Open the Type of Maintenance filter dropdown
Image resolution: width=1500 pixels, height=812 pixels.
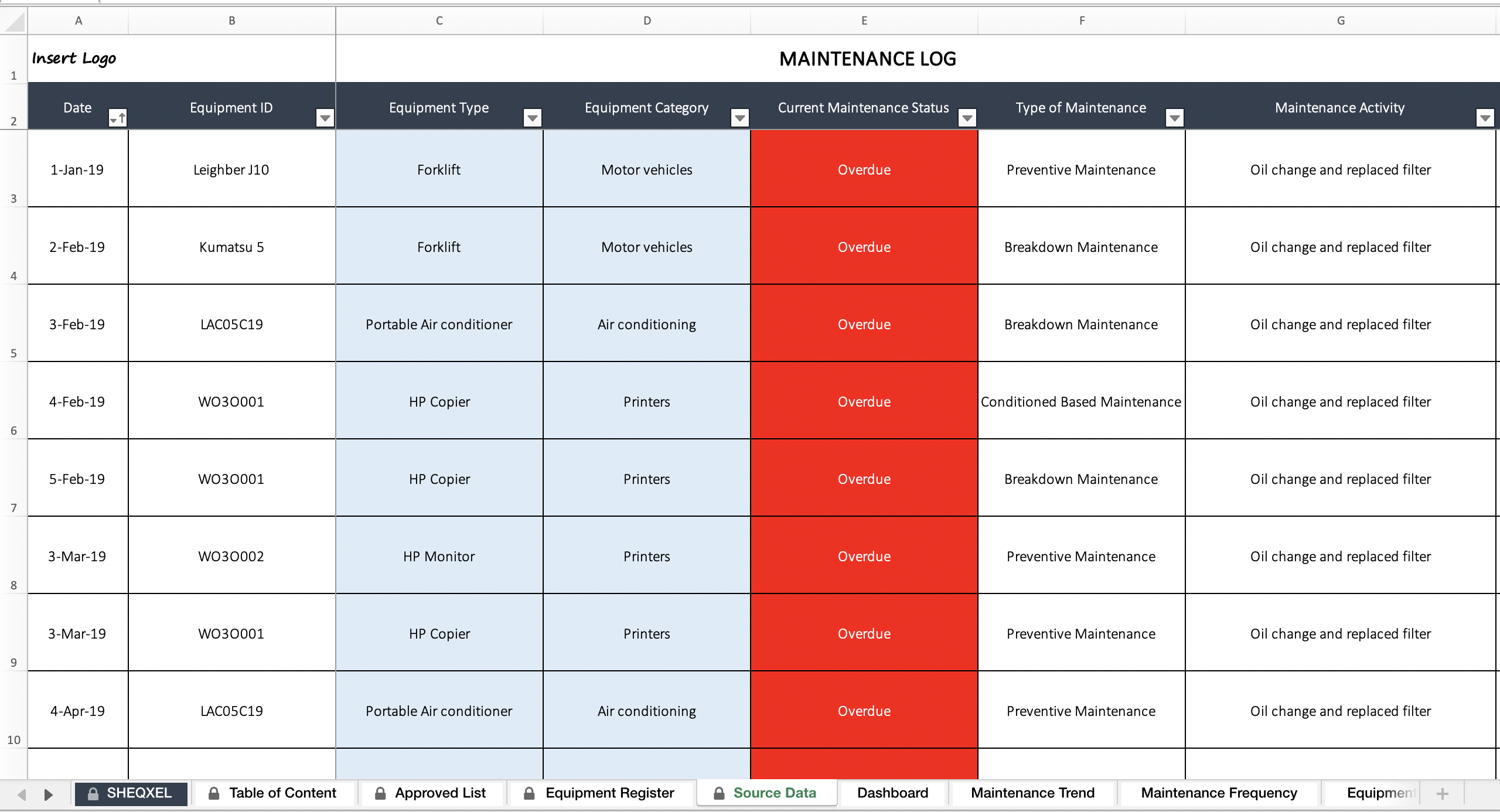click(1174, 118)
